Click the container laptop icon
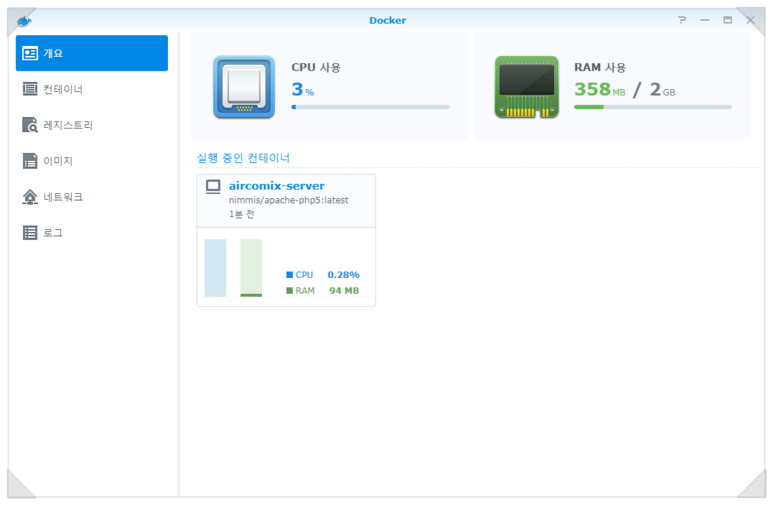The width and height of the screenshot is (773, 505). click(x=213, y=187)
